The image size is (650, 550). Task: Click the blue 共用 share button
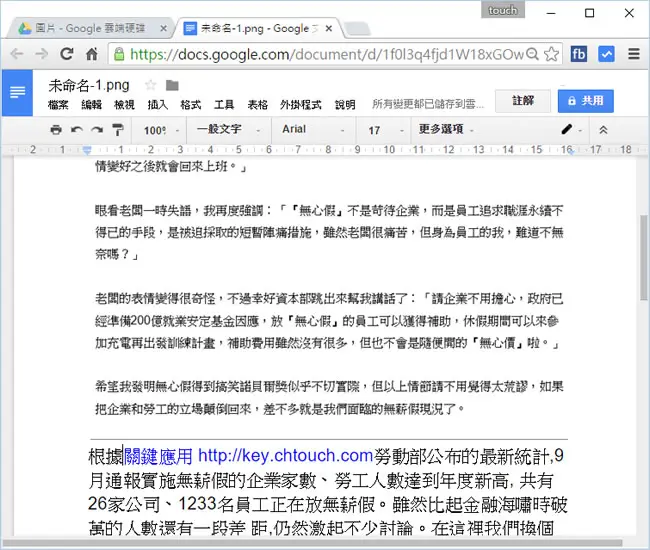(x=585, y=101)
